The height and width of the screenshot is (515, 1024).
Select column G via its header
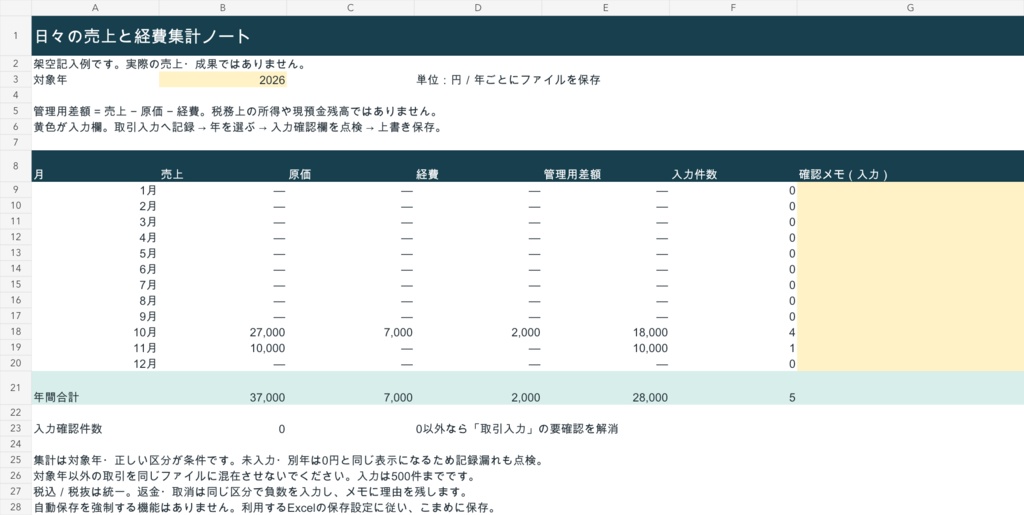(910, 8)
